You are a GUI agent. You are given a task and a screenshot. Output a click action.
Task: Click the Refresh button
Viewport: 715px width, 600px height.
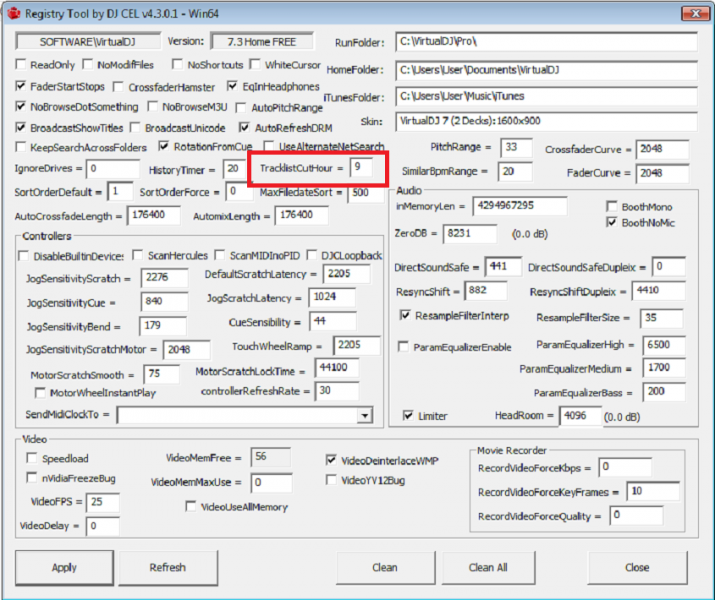tap(168, 568)
